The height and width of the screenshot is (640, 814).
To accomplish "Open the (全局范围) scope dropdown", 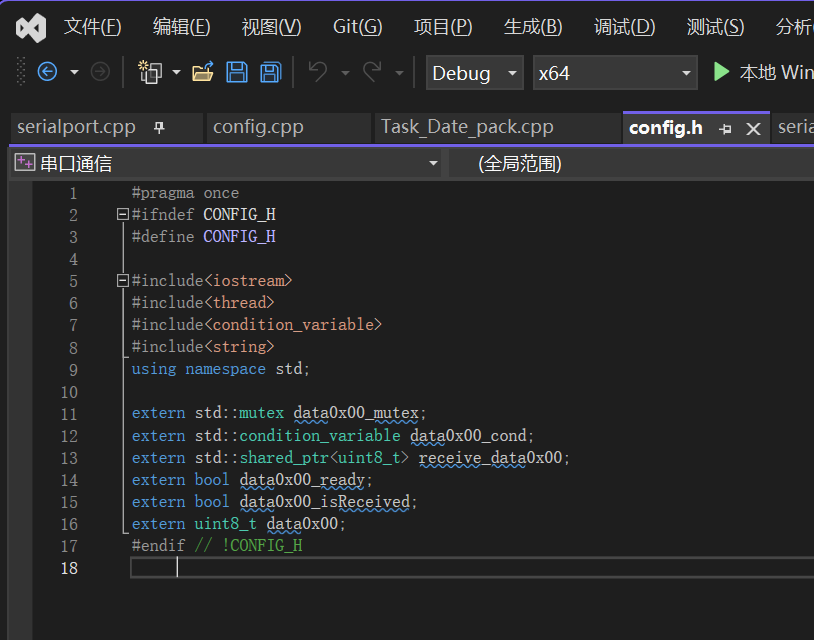I will (631, 164).
